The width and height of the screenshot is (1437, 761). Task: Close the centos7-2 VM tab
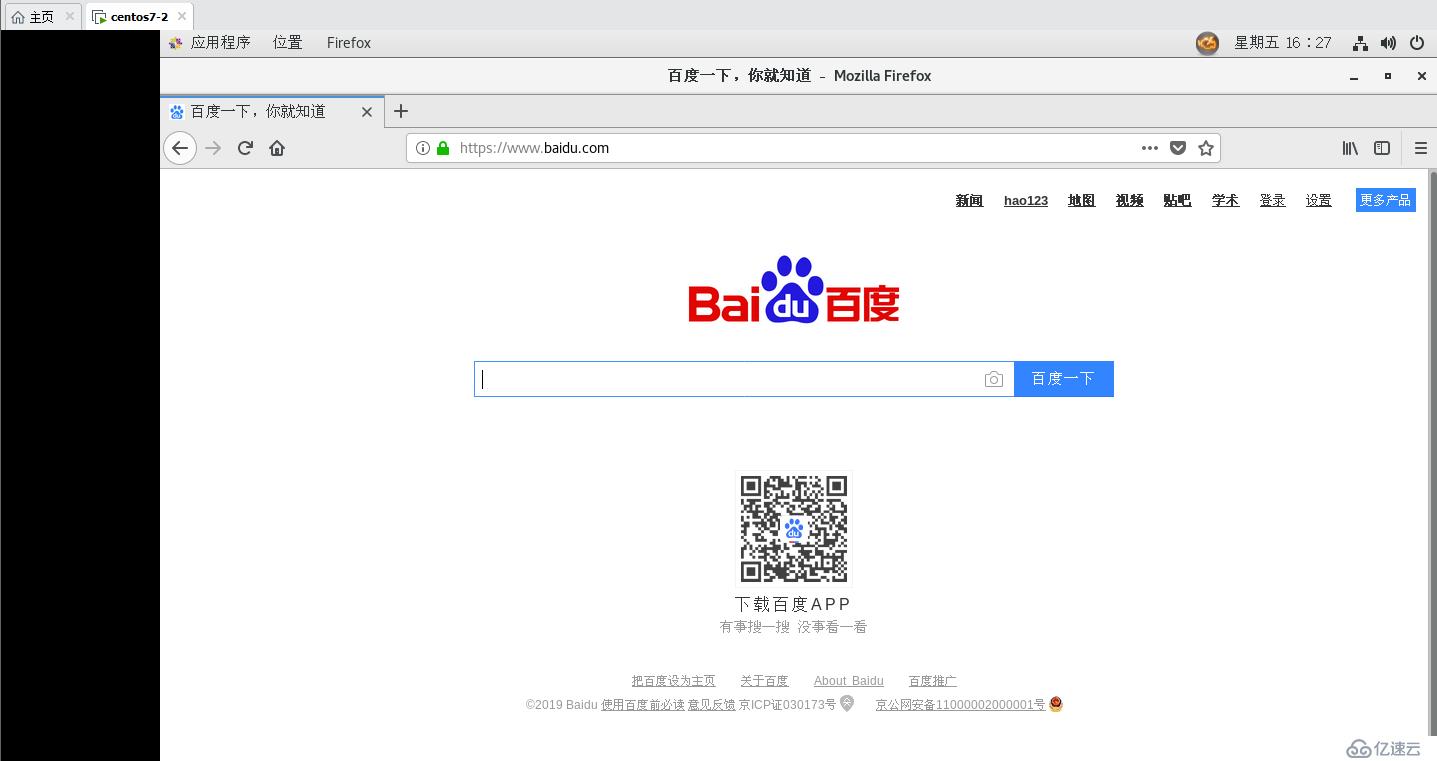click(181, 16)
